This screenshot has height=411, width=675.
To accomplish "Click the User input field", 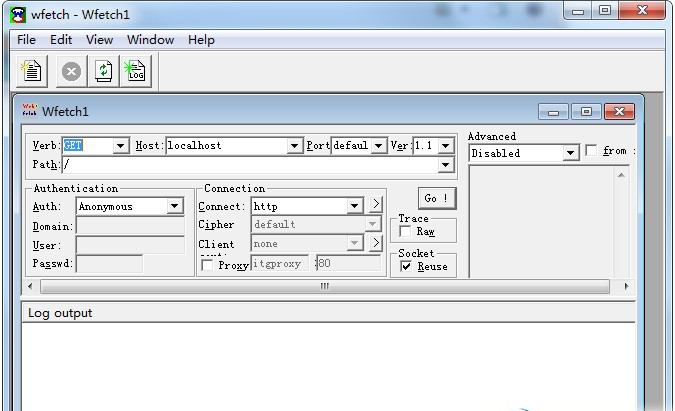I will 130,245.
